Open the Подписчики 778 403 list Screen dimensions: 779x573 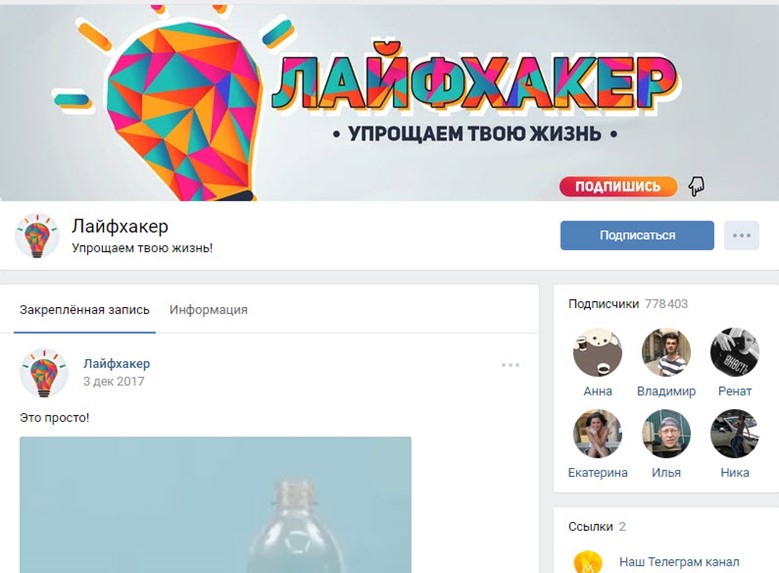tap(628, 304)
